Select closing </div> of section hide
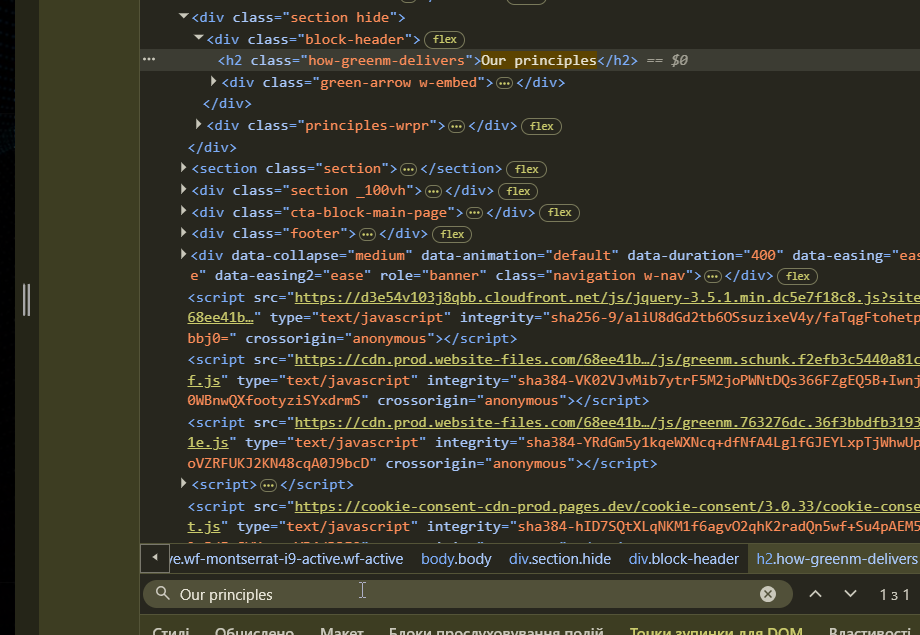 click(212, 147)
